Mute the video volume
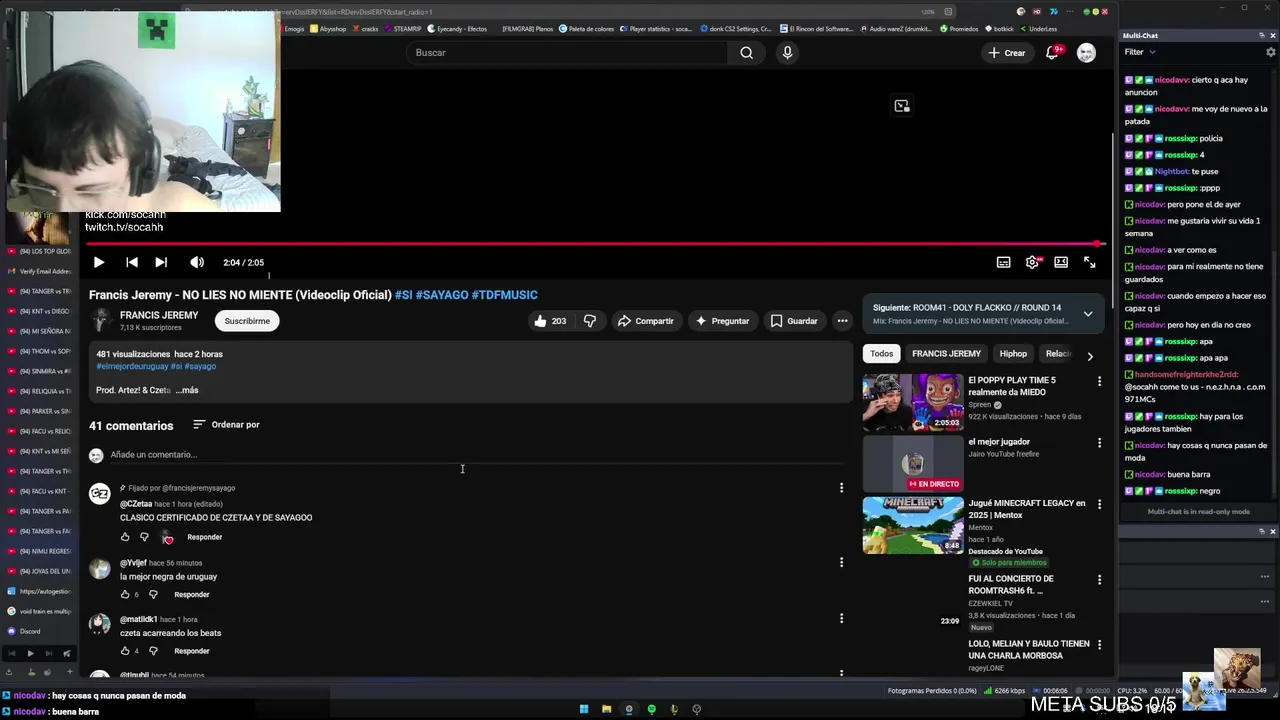Viewport: 1280px width, 720px height. 197,262
